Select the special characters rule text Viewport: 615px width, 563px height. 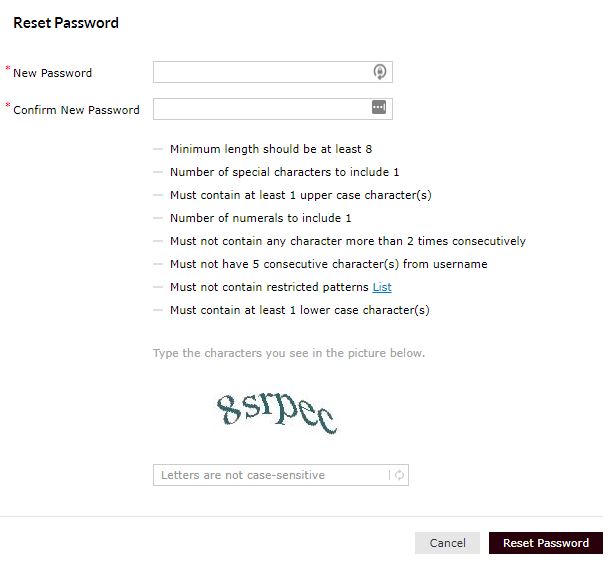[284, 172]
